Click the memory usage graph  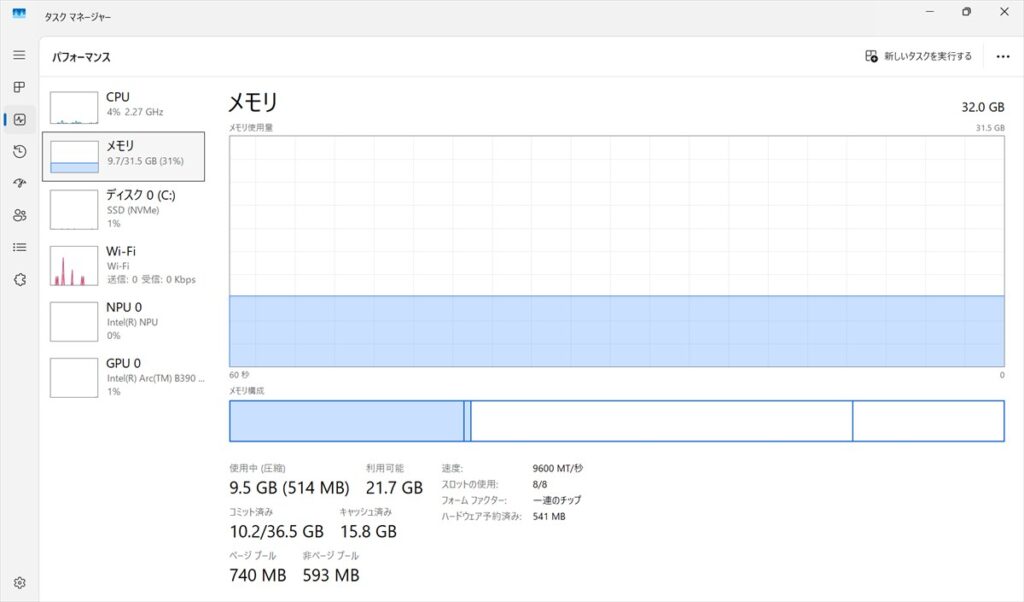pyautogui.click(x=616, y=251)
